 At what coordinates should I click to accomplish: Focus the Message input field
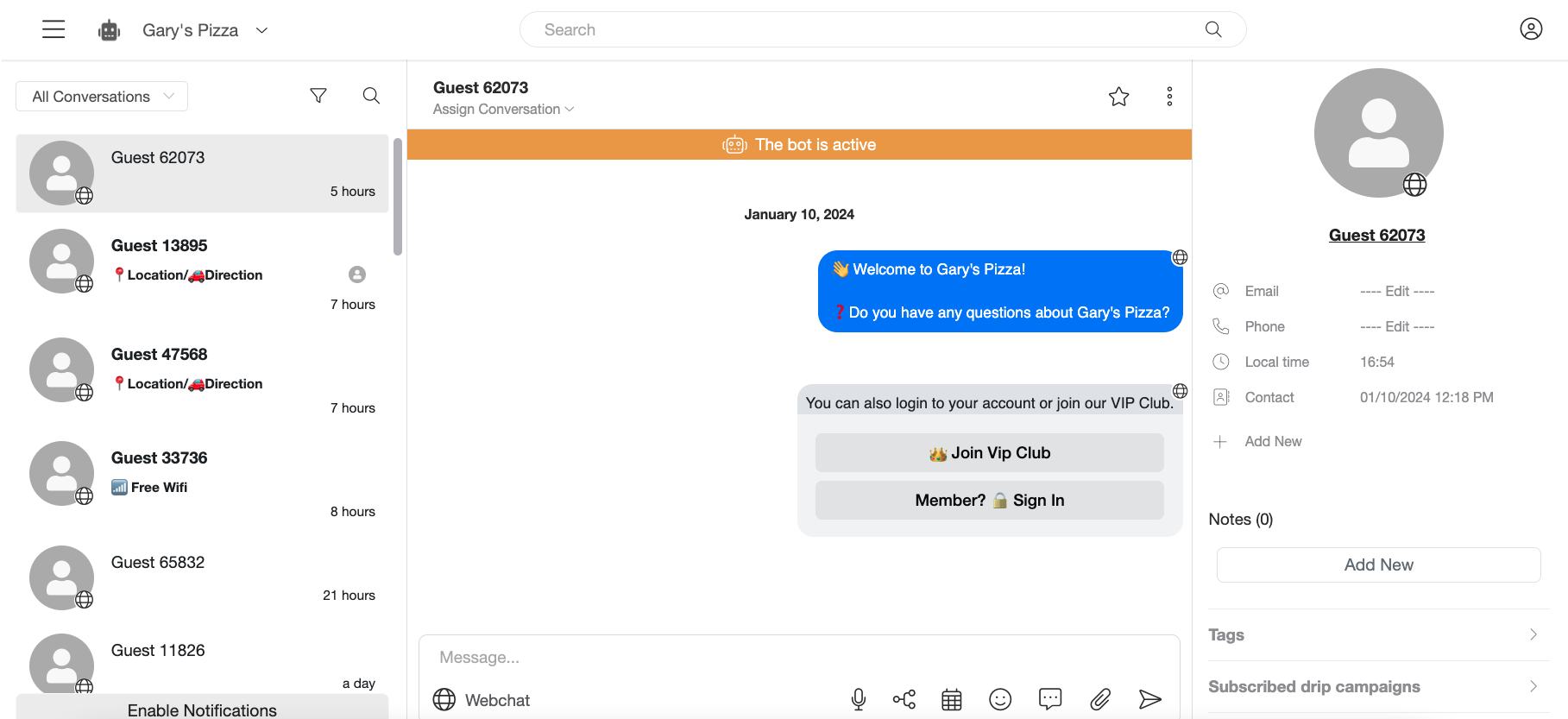[799, 658]
